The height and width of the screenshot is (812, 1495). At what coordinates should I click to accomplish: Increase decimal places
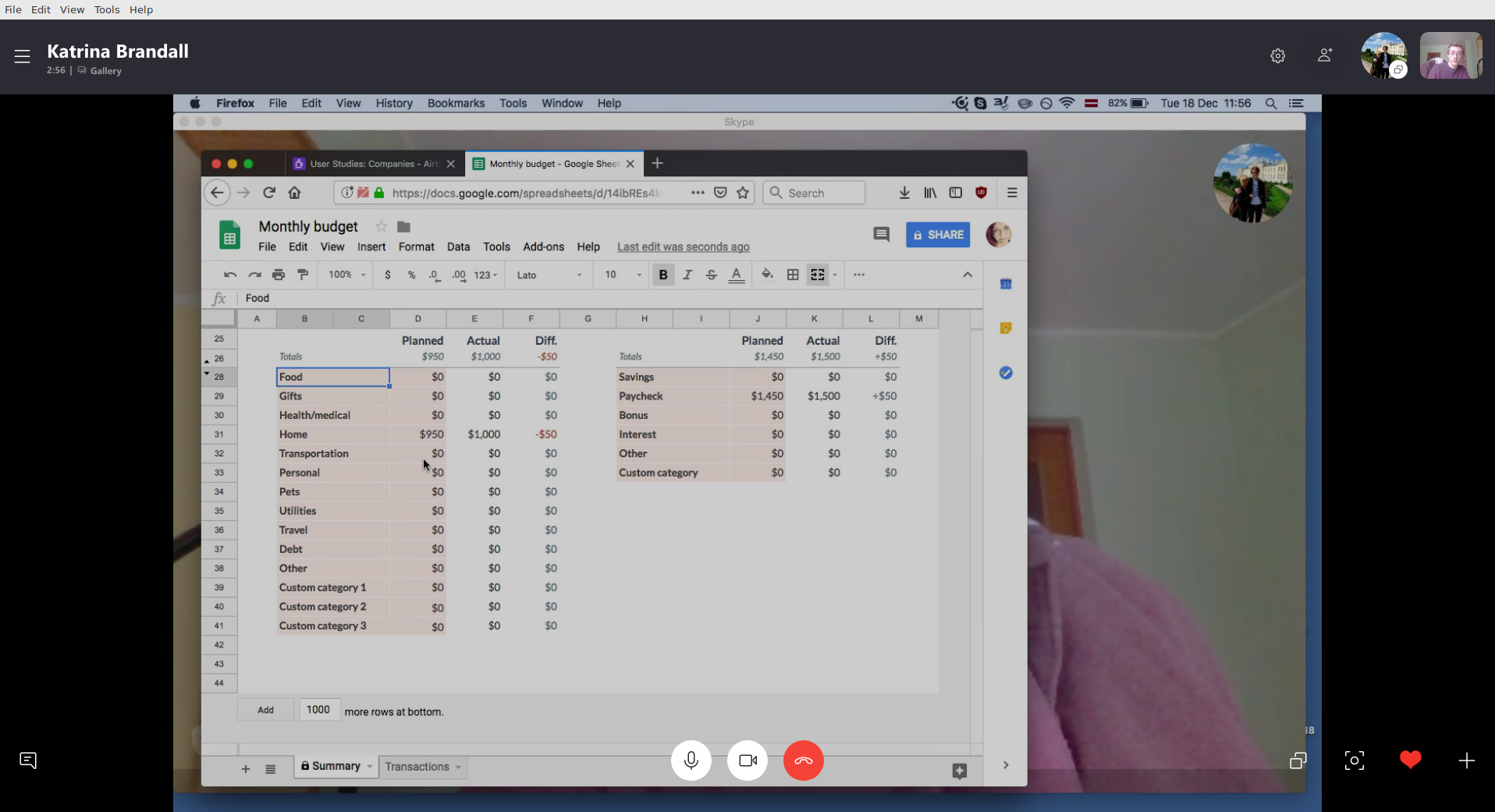(459, 275)
